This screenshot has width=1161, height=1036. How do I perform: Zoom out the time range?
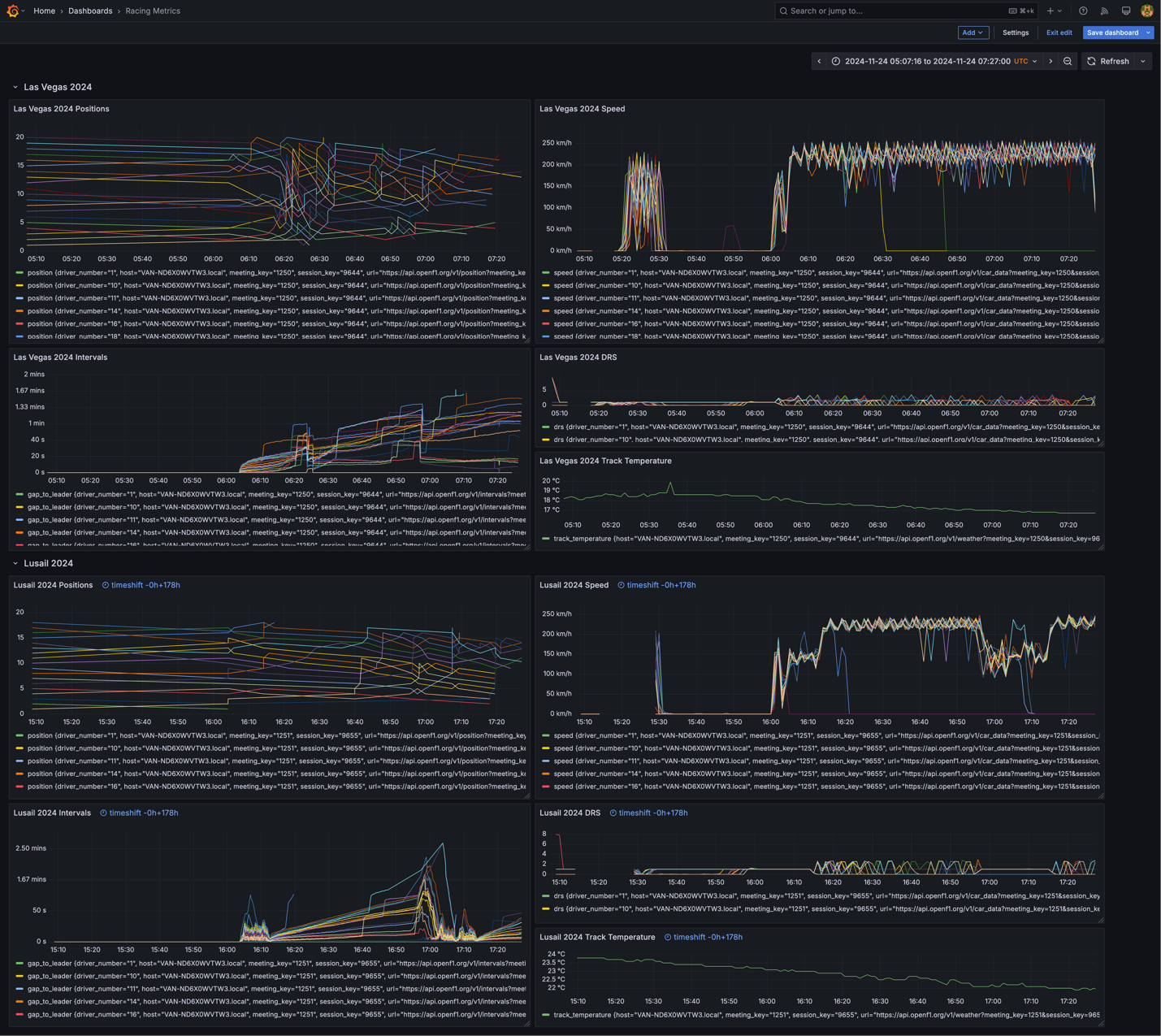click(x=1068, y=61)
